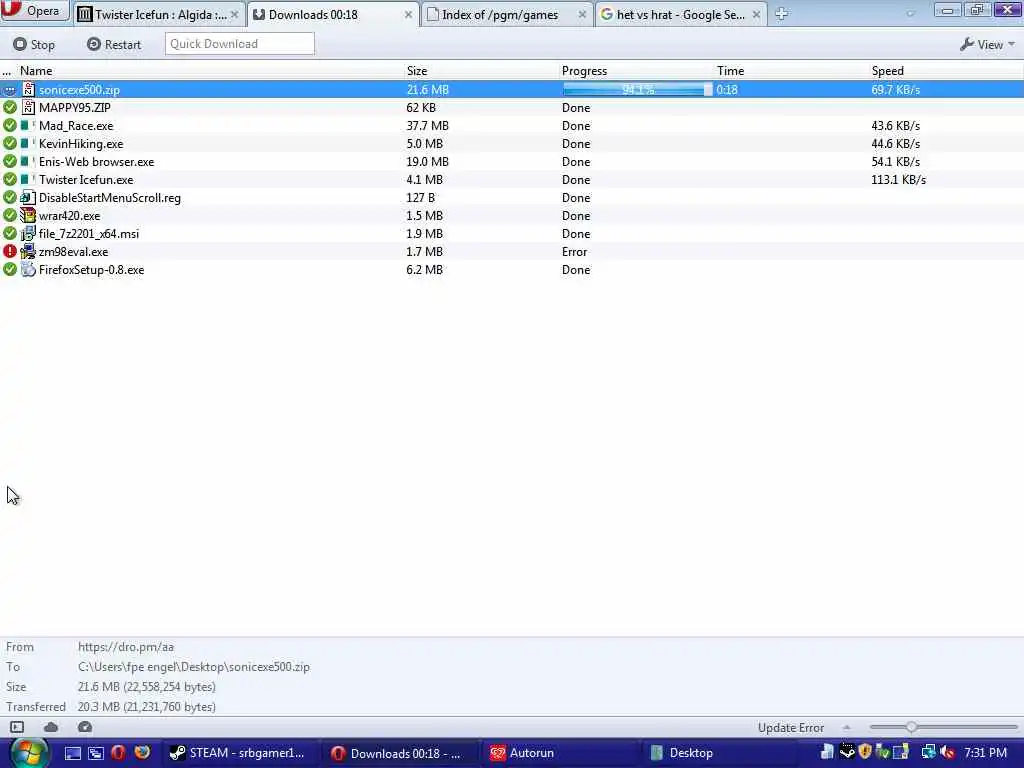This screenshot has width=1024, height=768.
Task: Close the Index of /pgm/games tab
Action: (582, 14)
